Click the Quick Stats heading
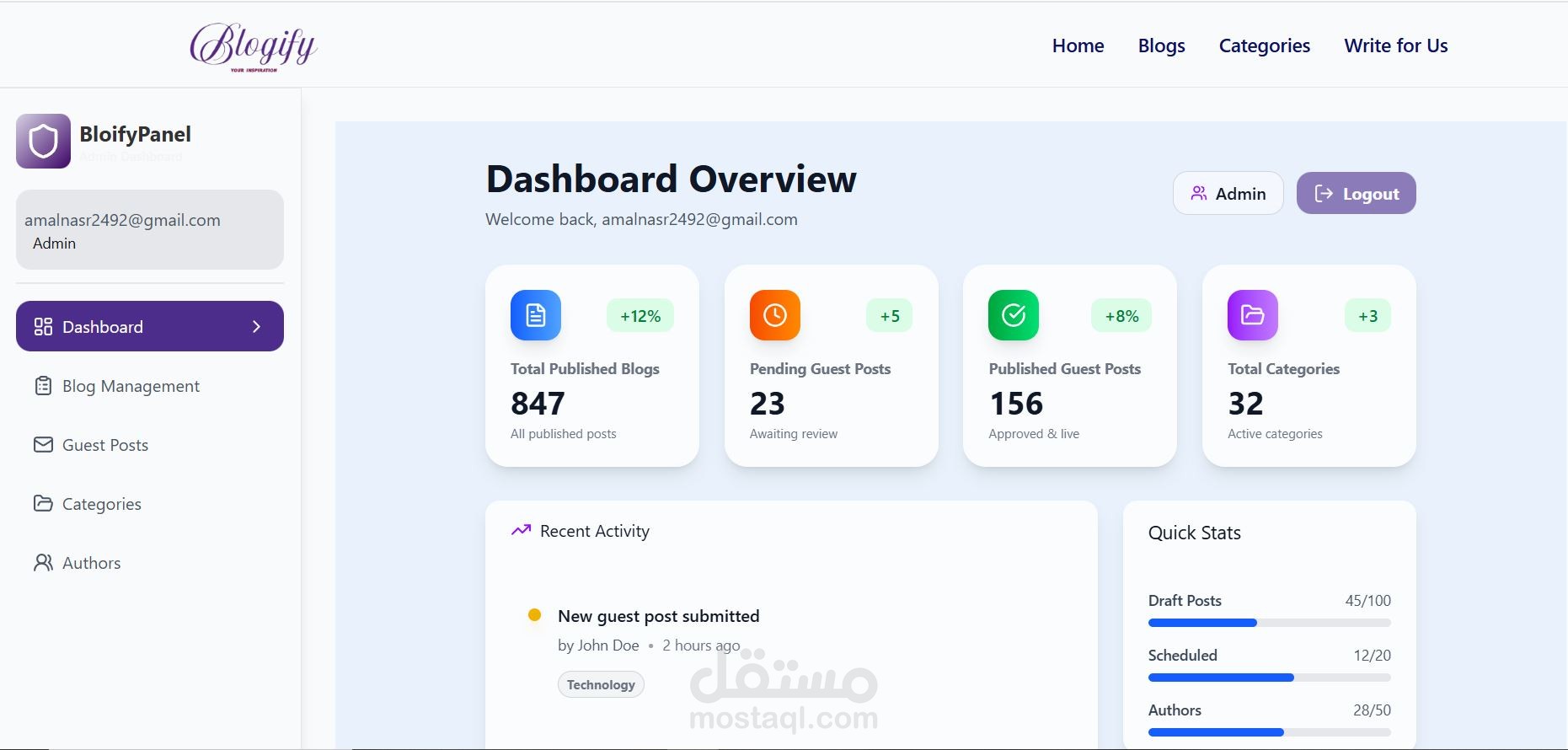 point(1195,533)
